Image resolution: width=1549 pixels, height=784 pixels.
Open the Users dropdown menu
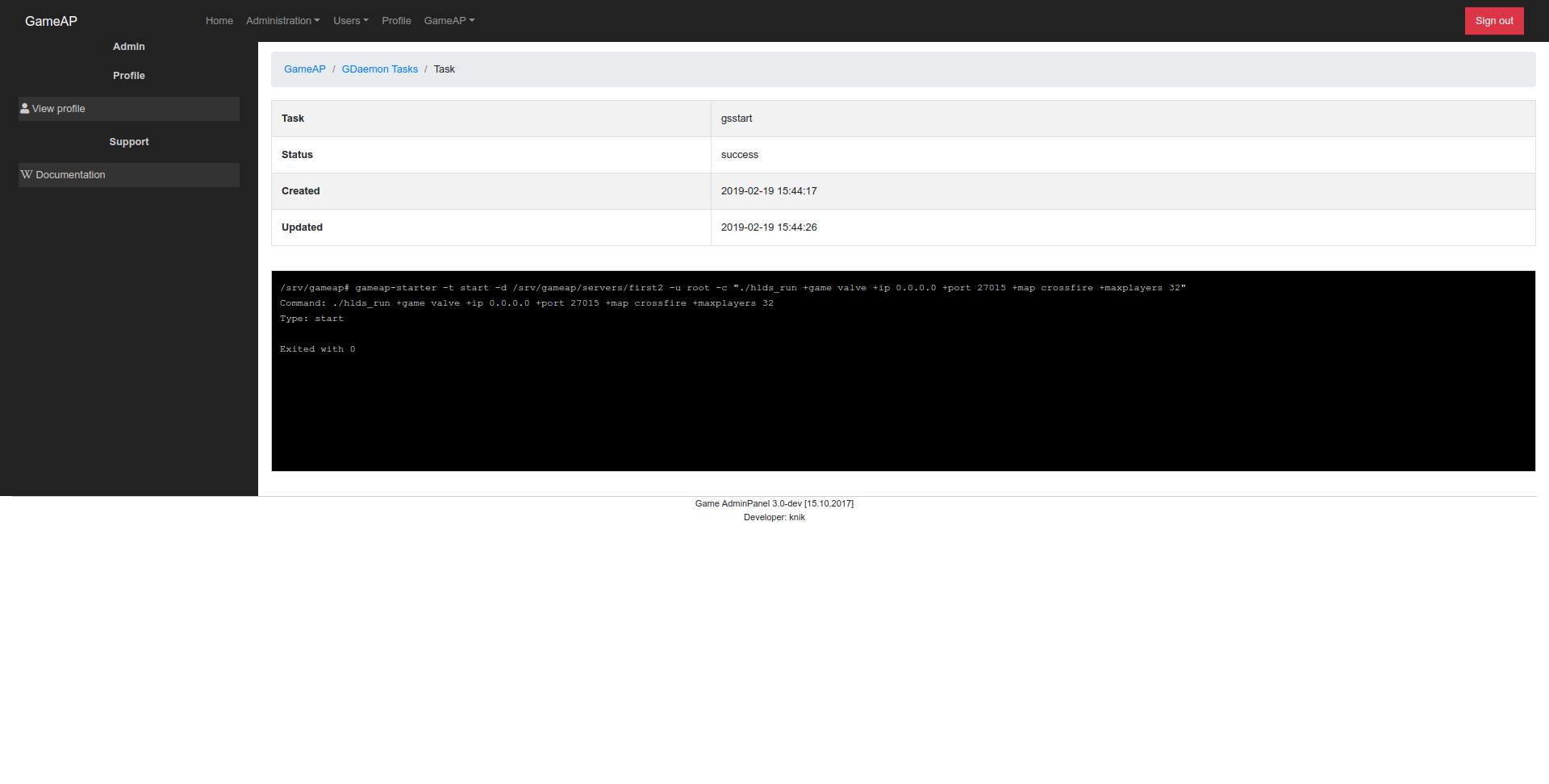point(350,20)
